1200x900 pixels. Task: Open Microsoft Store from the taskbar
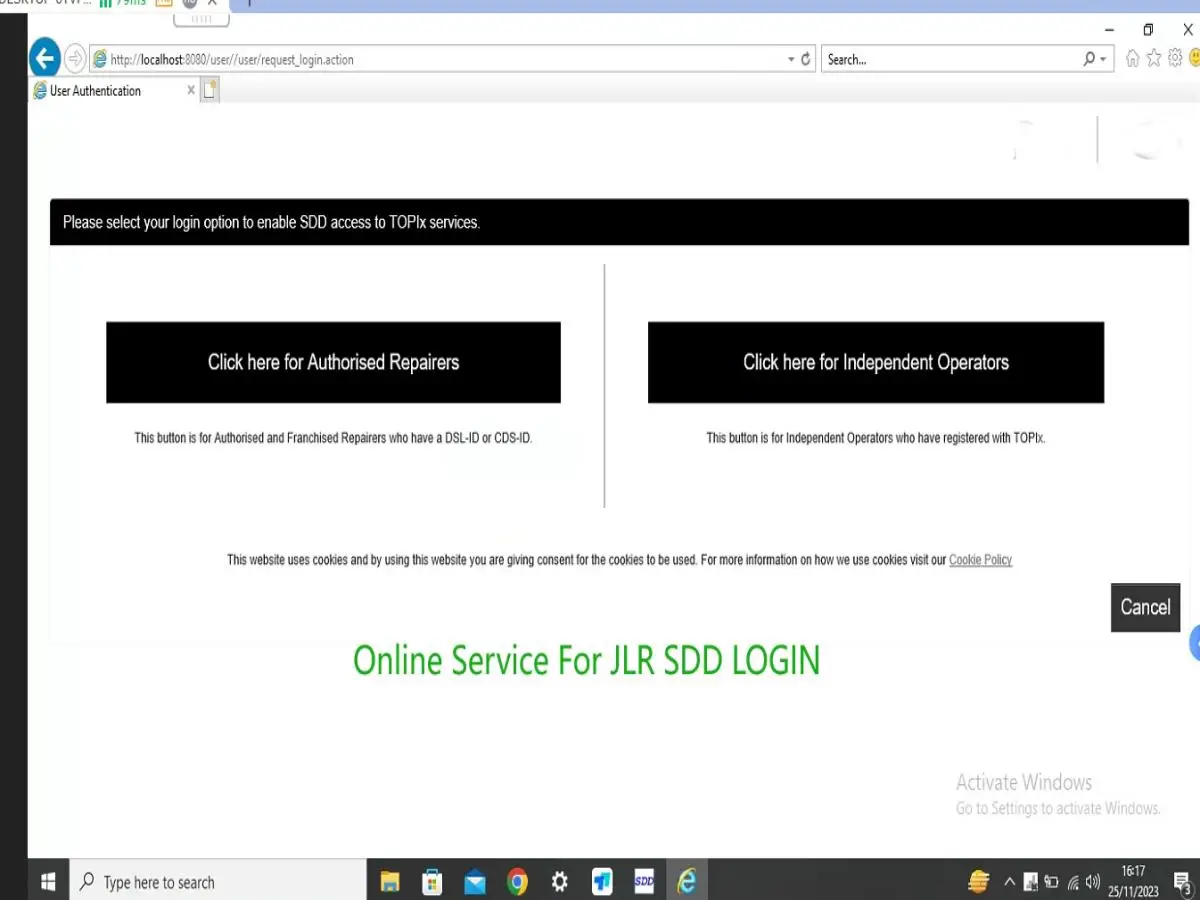[432, 882]
